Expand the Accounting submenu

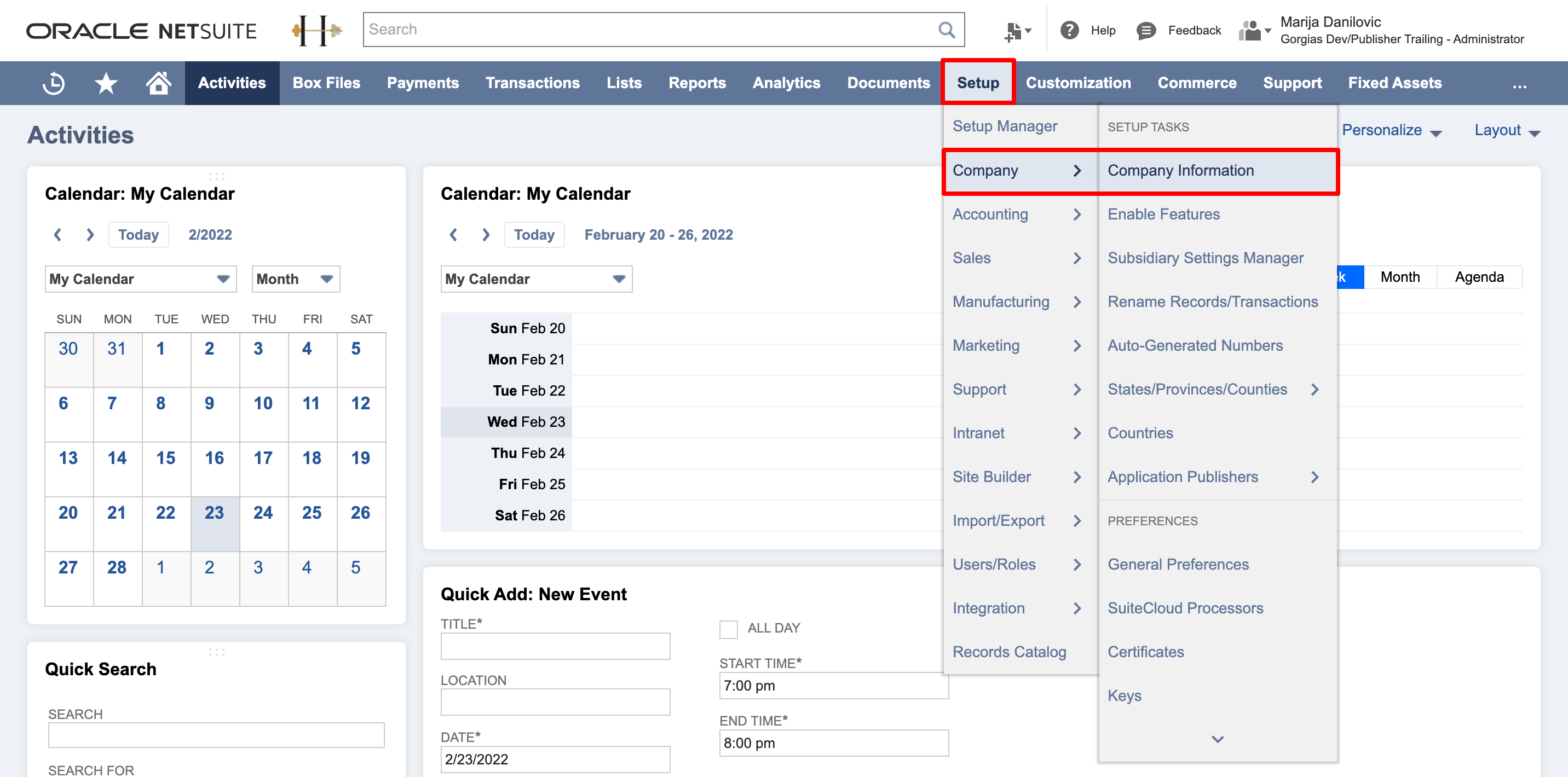tap(1020, 214)
